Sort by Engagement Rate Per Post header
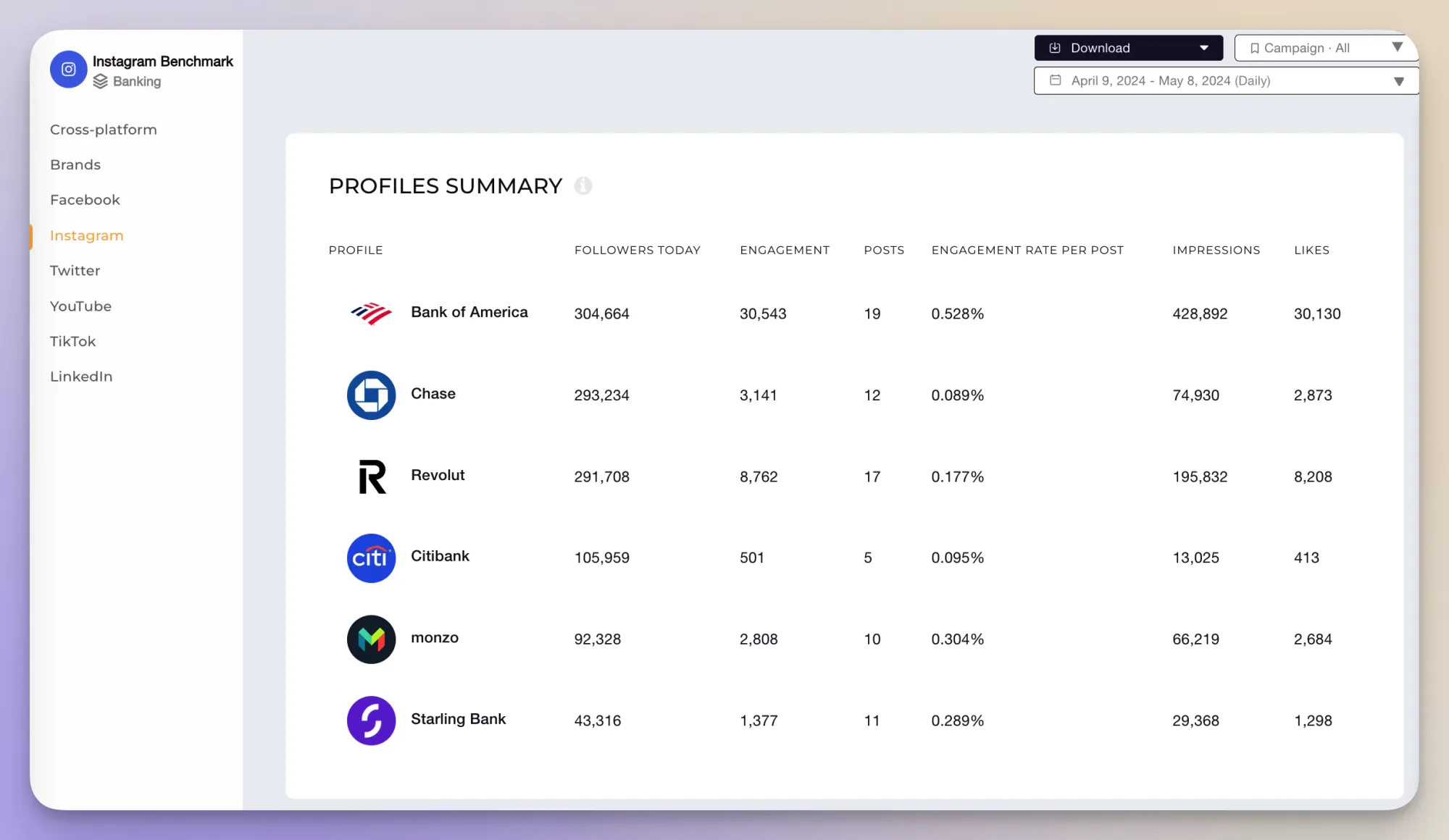The image size is (1449, 840). pos(1027,250)
